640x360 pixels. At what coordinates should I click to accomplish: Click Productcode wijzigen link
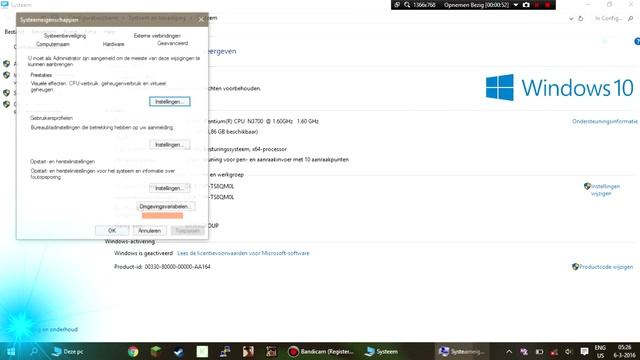(606, 267)
